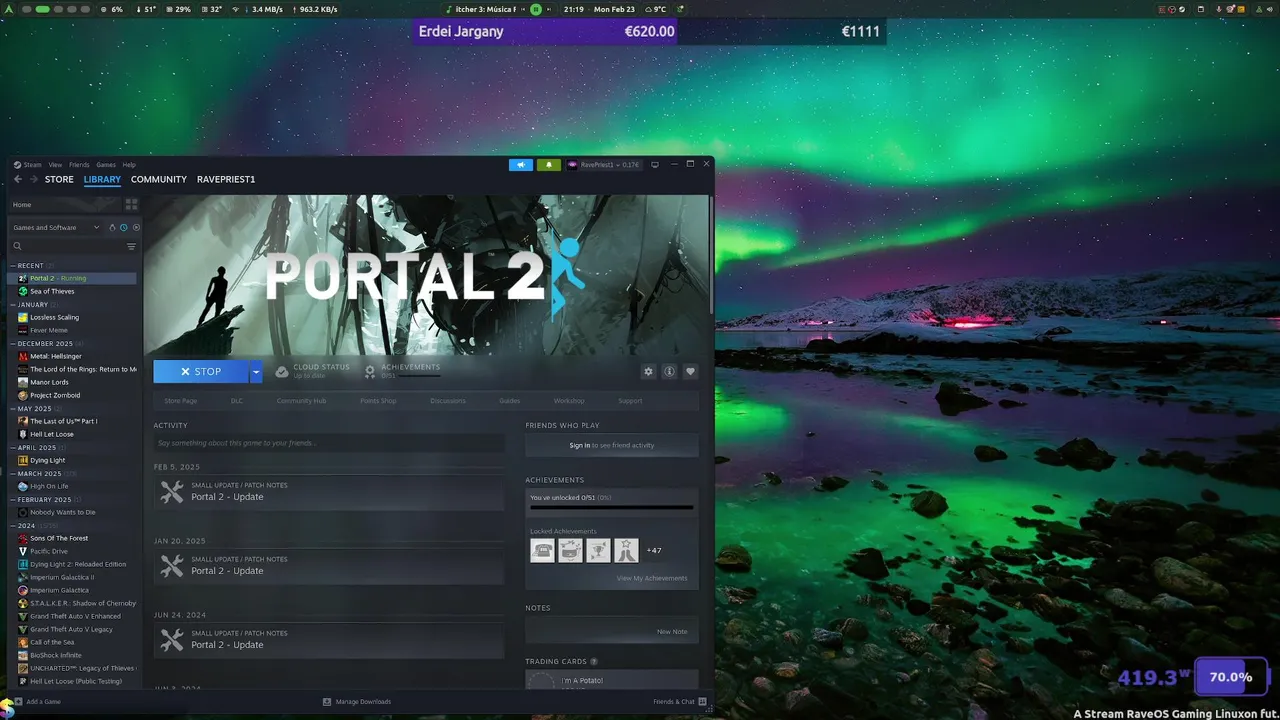The image size is (1280, 720).
Task: Select Sea of Thieves in library
Action: pos(52,291)
